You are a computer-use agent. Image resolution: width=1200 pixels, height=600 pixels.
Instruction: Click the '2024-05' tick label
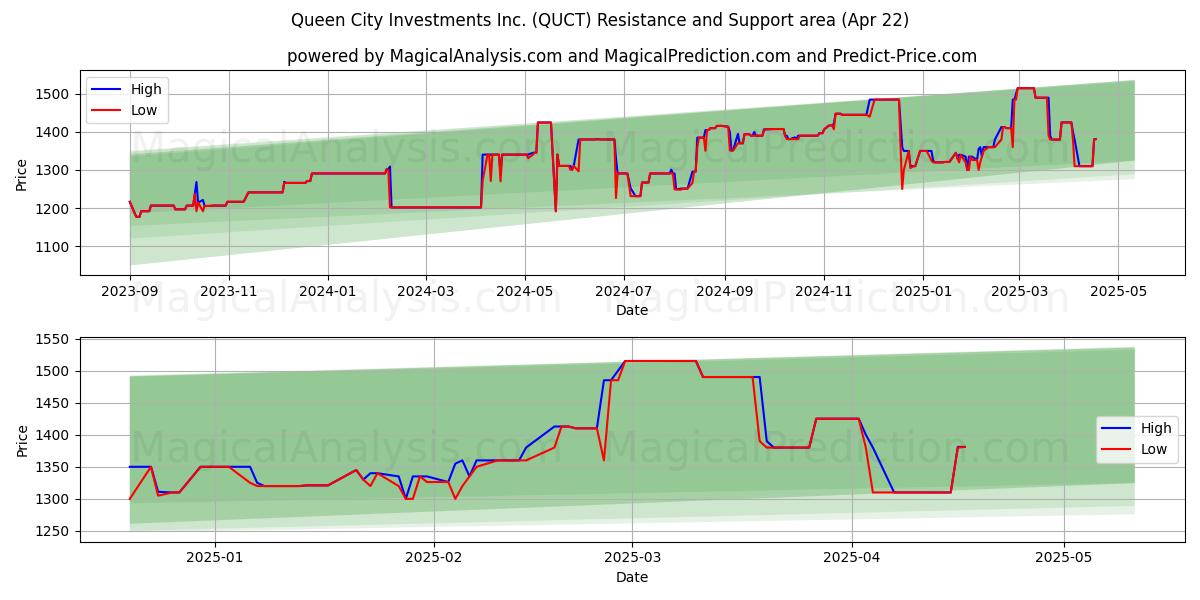click(x=525, y=291)
